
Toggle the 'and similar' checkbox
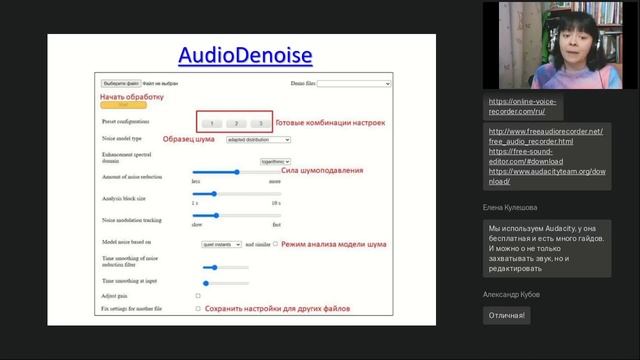(276, 244)
